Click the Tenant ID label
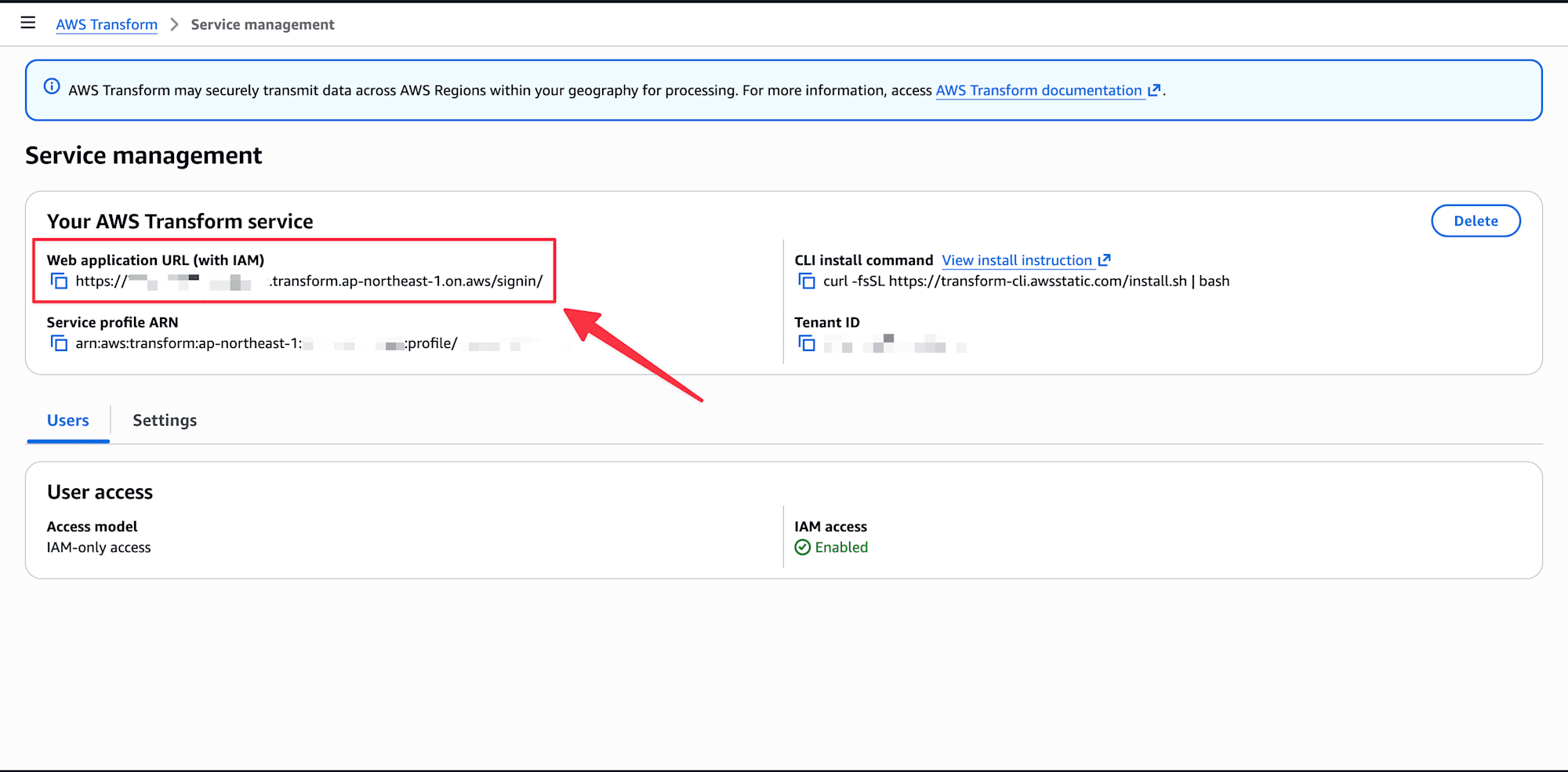This screenshot has width=1568, height=772. click(826, 322)
